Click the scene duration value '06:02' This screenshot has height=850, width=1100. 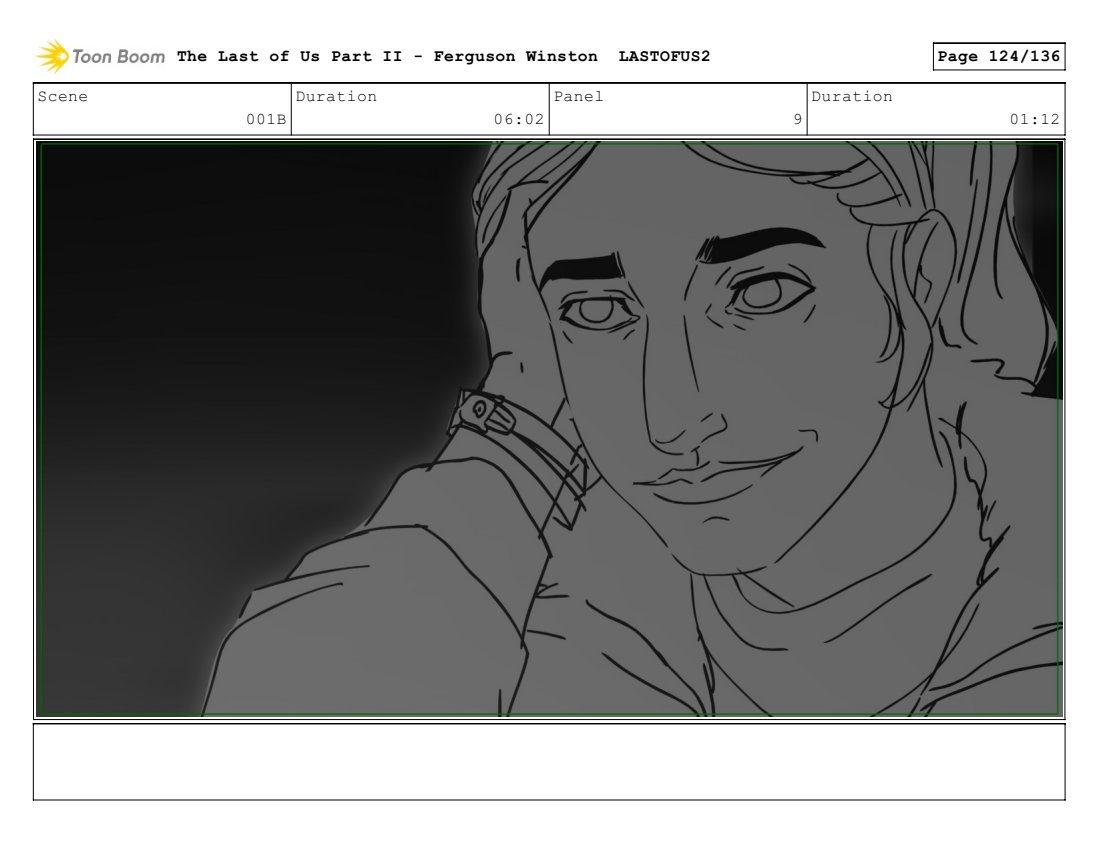coord(518,119)
